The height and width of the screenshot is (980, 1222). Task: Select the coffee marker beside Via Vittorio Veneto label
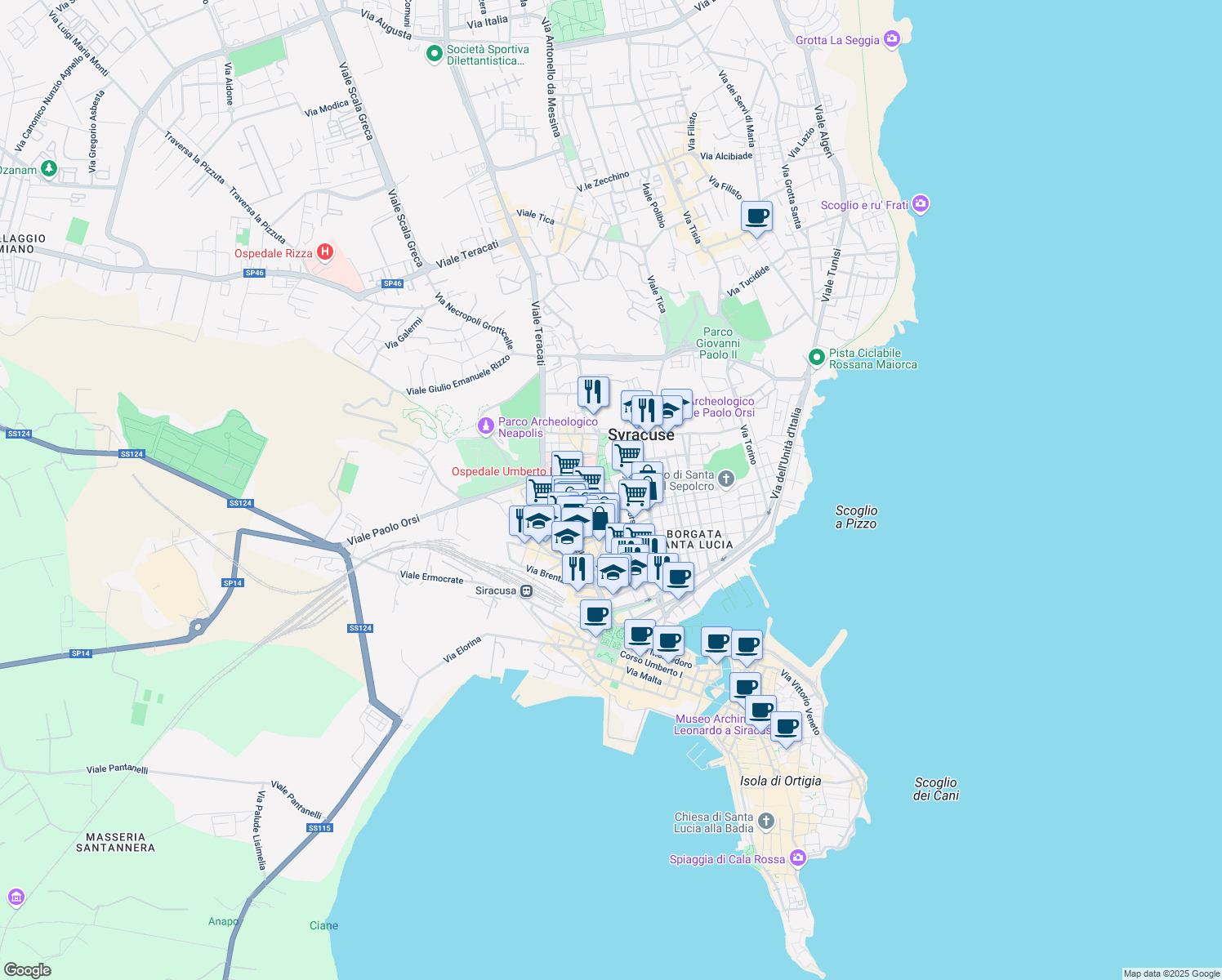coord(786,728)
